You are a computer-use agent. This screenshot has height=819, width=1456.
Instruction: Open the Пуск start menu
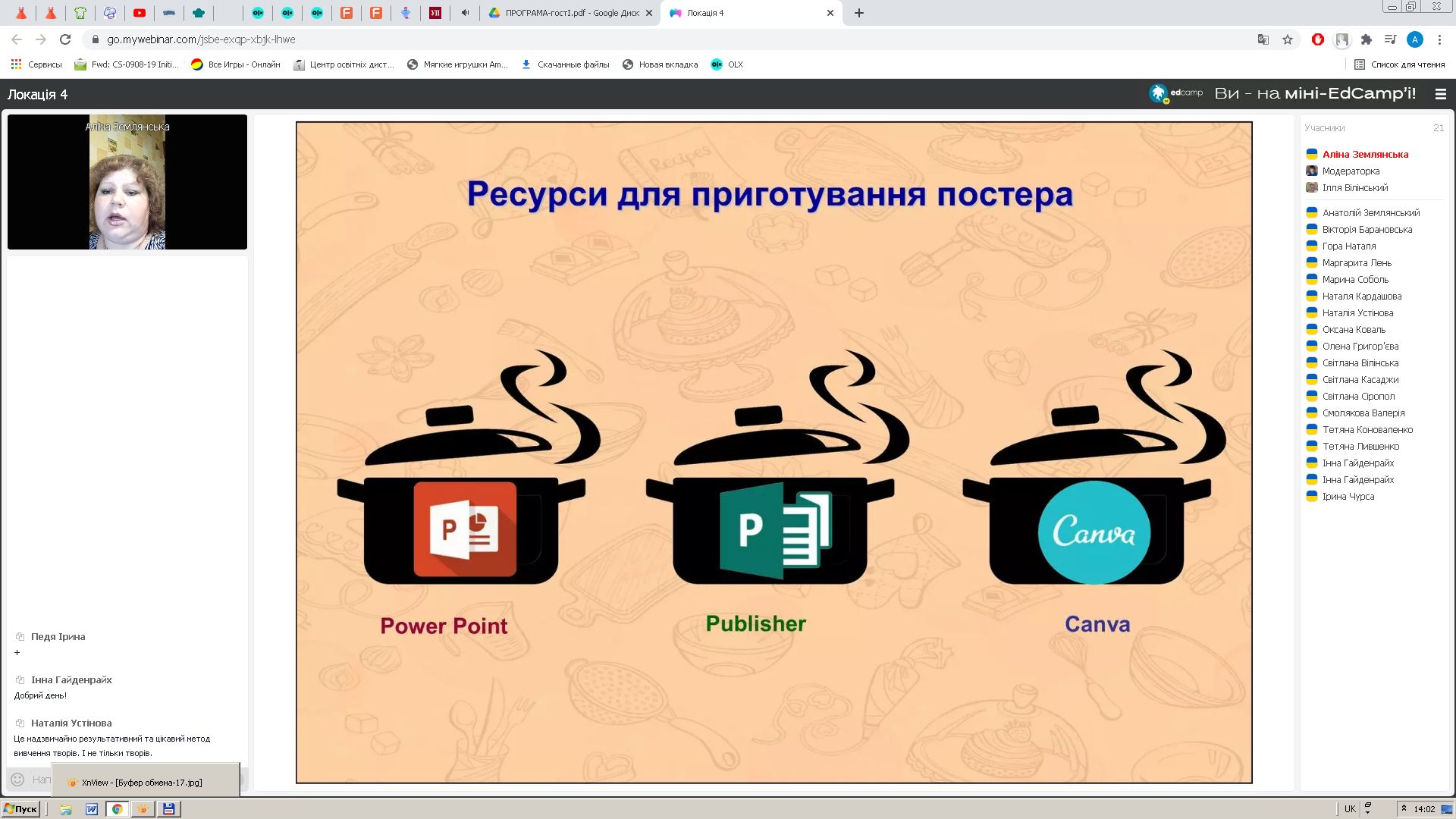coord(20,809)
